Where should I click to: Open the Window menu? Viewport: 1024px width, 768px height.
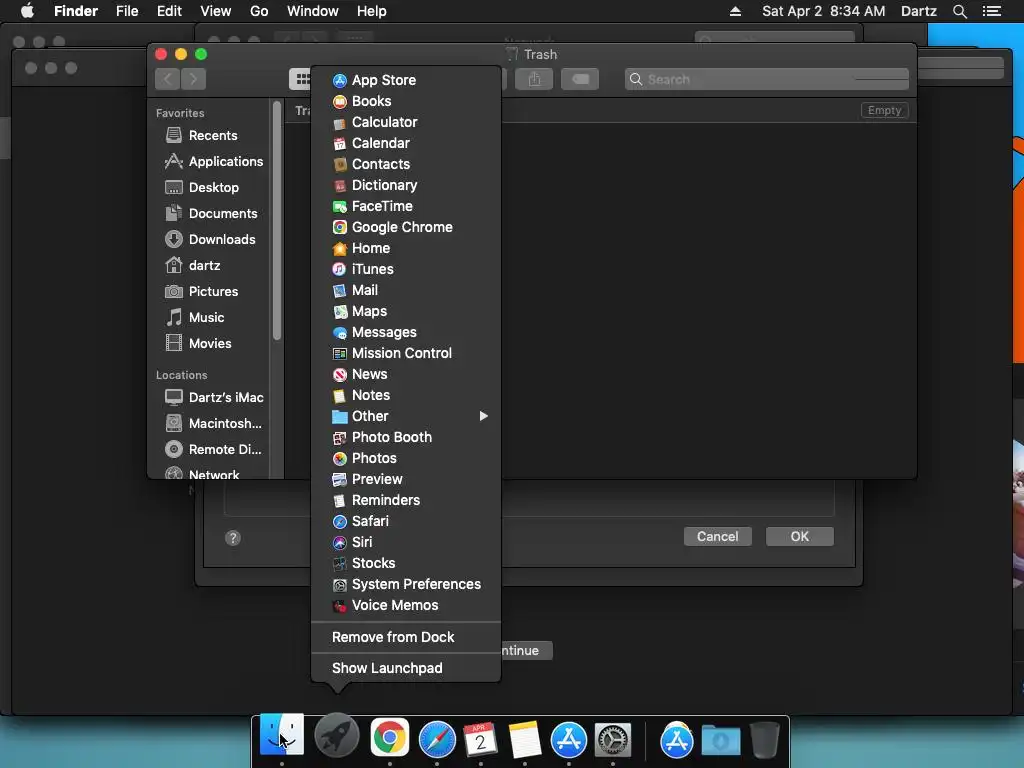coord(312,11)
